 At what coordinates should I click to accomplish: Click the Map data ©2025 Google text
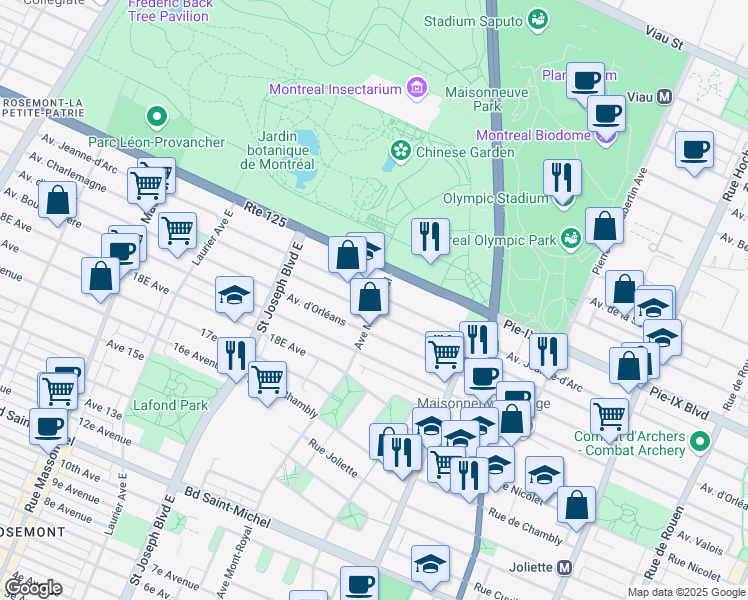pos(686,592)
